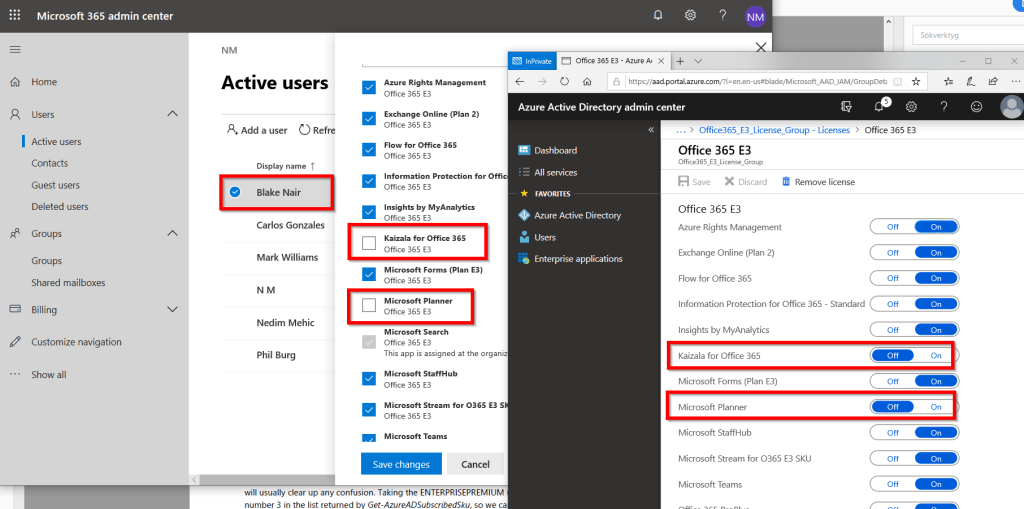Screen dimensions: 1024x509
Task: Select the Blake Nair row checkmark
Action: pos(235,192)
